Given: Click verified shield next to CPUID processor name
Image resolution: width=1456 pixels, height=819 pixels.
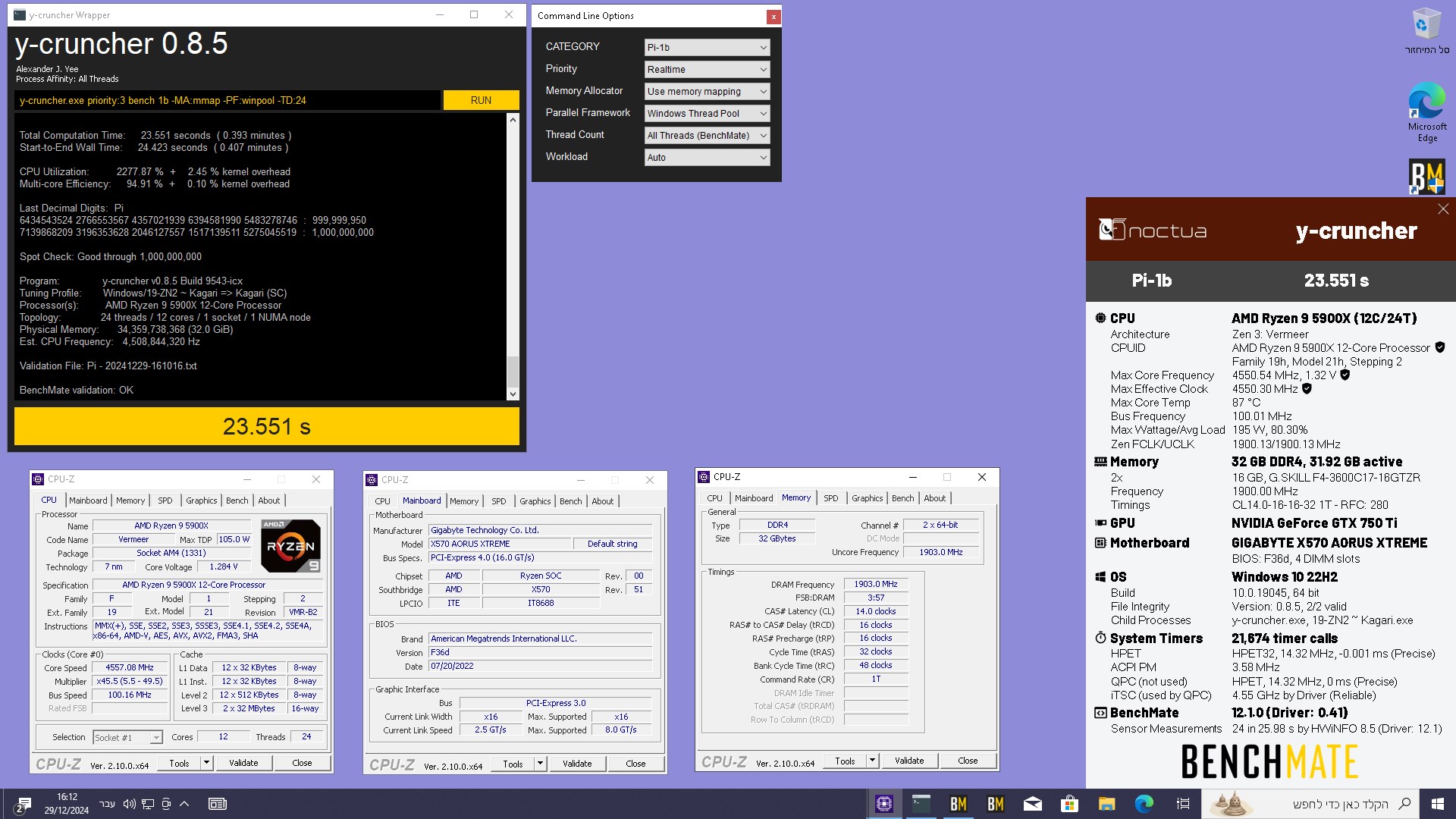Looking at the screenshot, I should [1440, 347].
